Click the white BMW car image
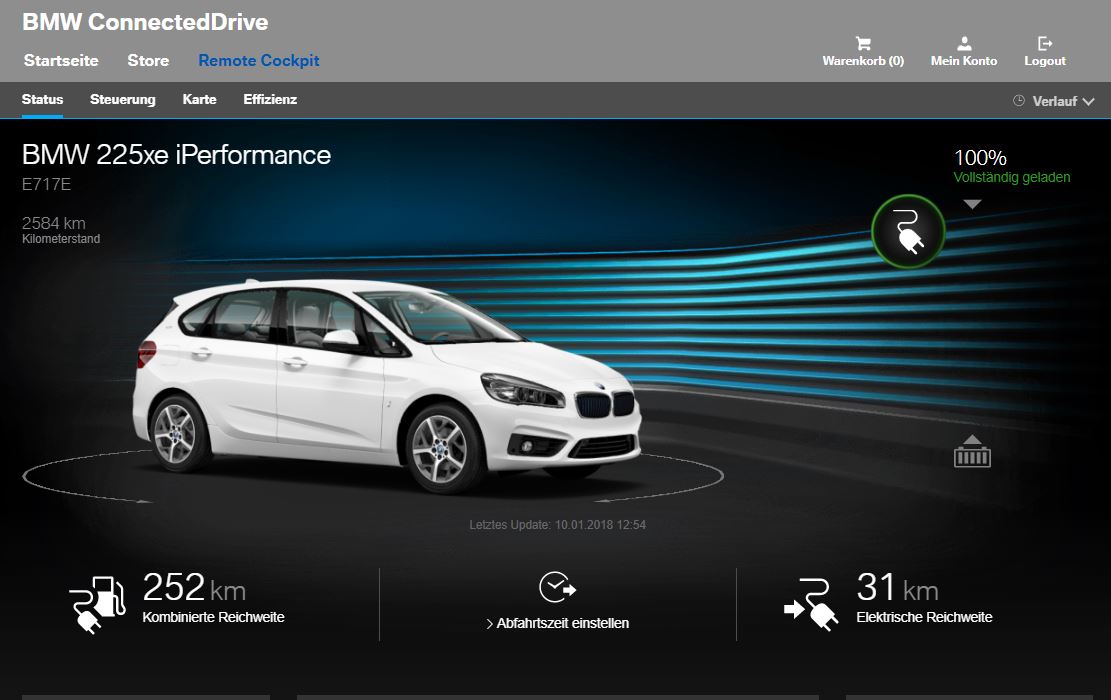1111x700 pixels. (387, 385)
